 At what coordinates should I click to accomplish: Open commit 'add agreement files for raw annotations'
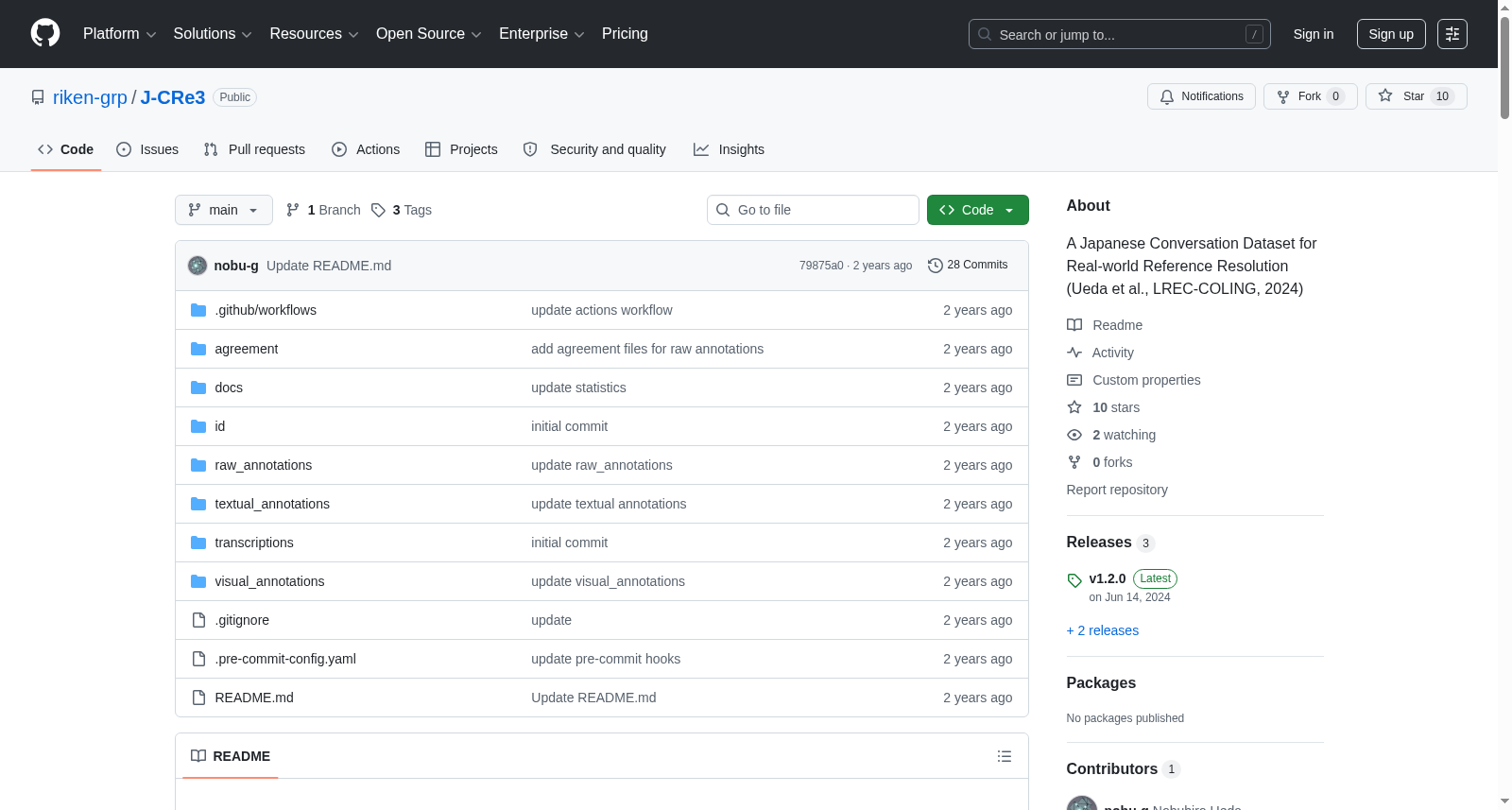pyautogui.click(x=647, y=349)
